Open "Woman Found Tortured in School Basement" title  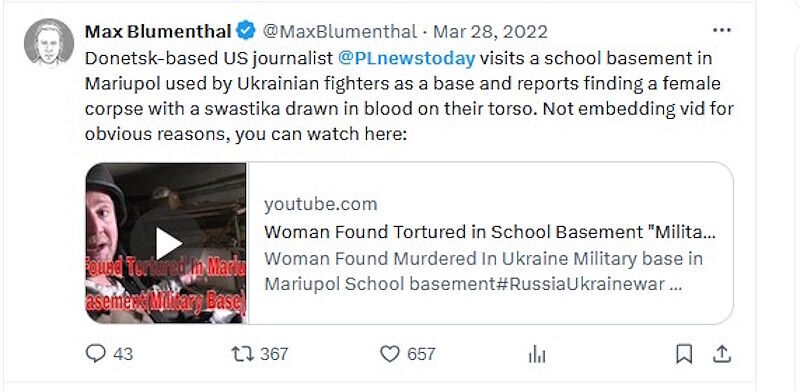(x=490, y=232)
